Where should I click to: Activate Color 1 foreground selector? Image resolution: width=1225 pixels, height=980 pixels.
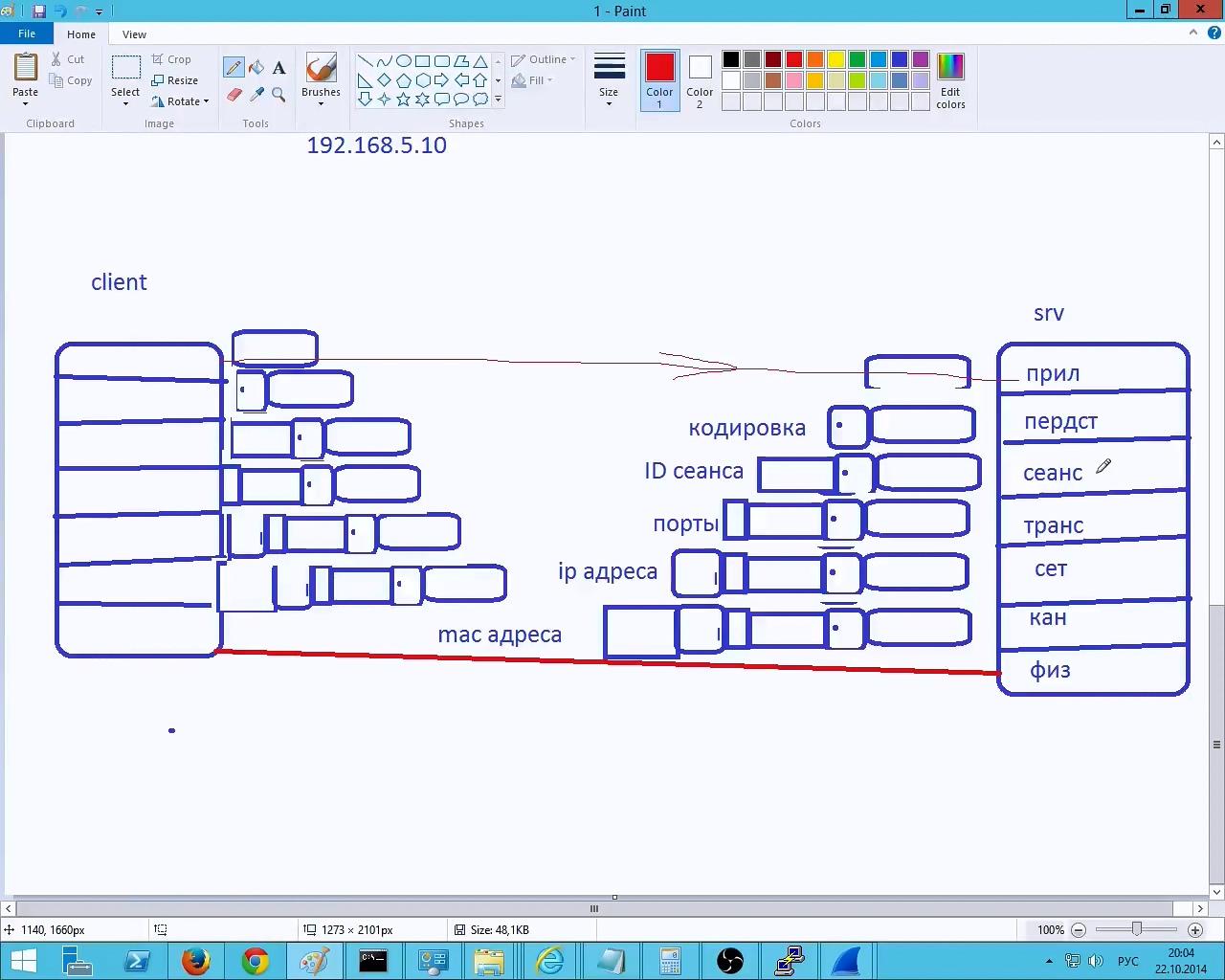(x=659, y=80)
